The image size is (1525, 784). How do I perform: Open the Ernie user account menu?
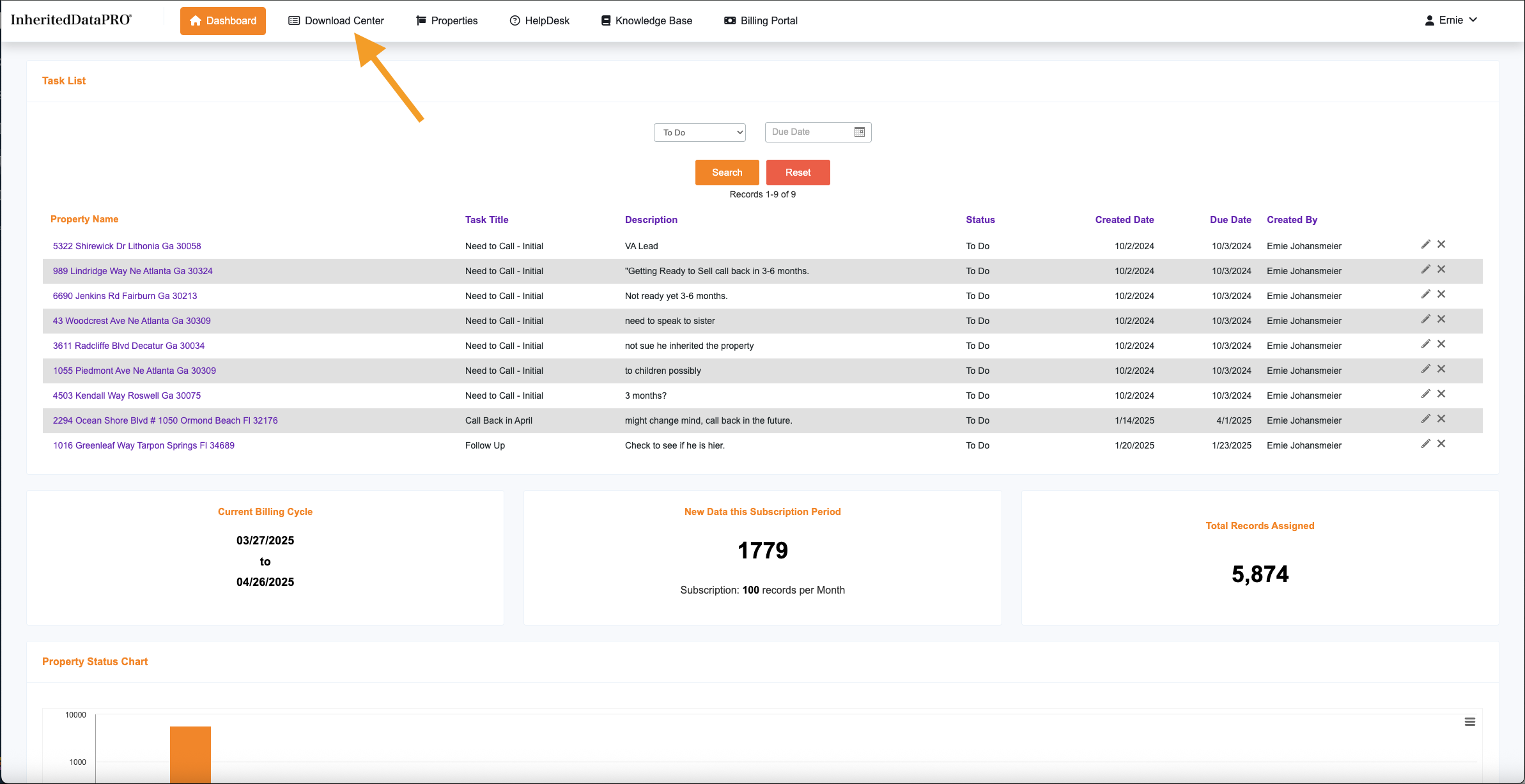click(x=1451, y=20)
